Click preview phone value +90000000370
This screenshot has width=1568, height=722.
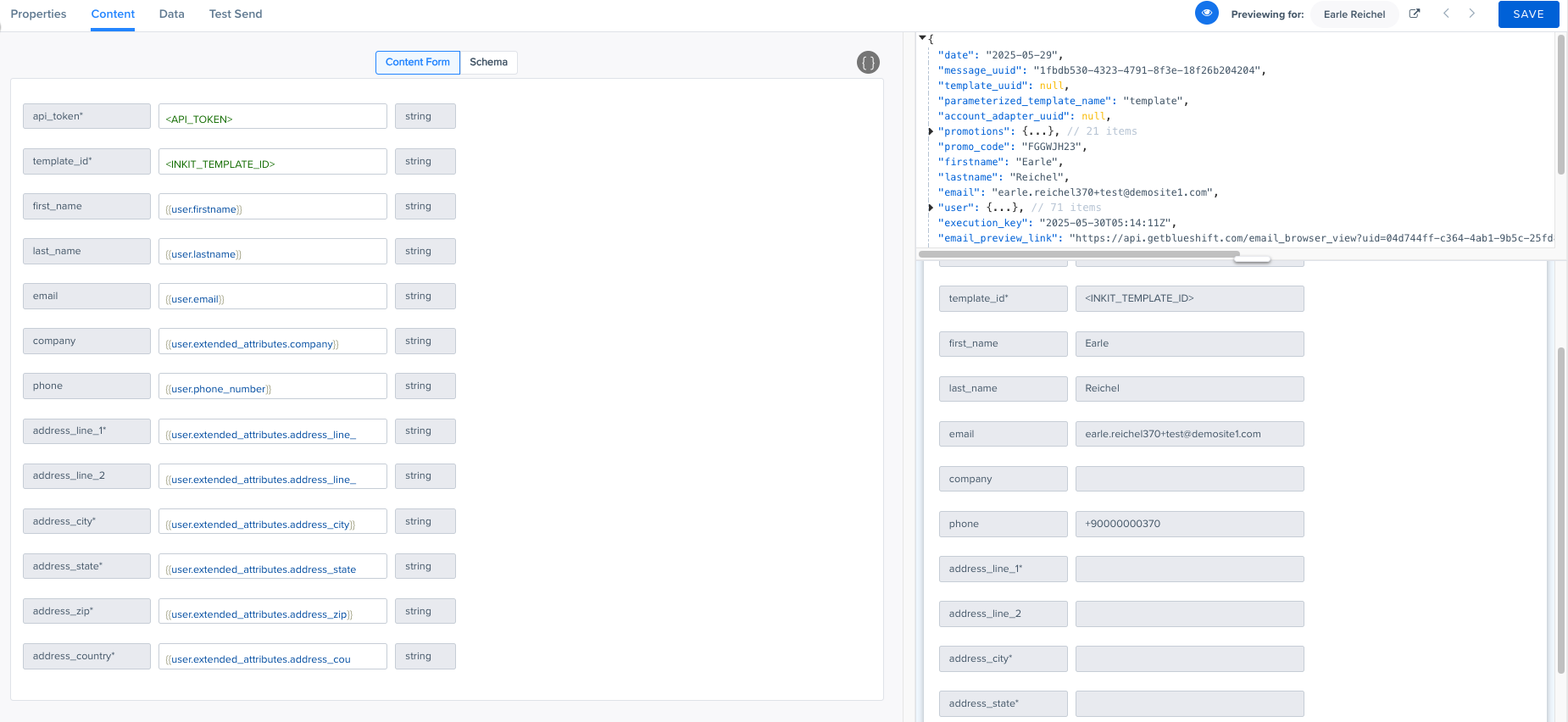click(x=1189, y=524)
